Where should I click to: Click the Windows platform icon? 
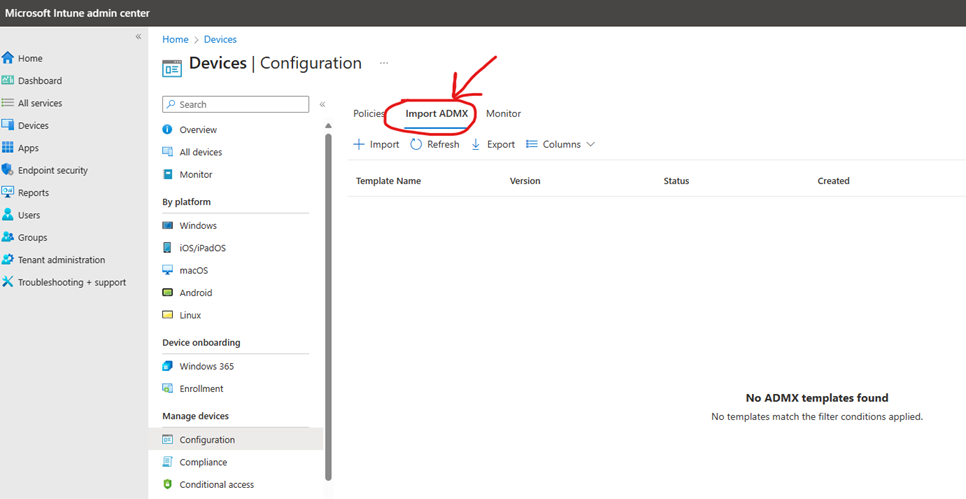pyautogui.click(x=167, y=225)
